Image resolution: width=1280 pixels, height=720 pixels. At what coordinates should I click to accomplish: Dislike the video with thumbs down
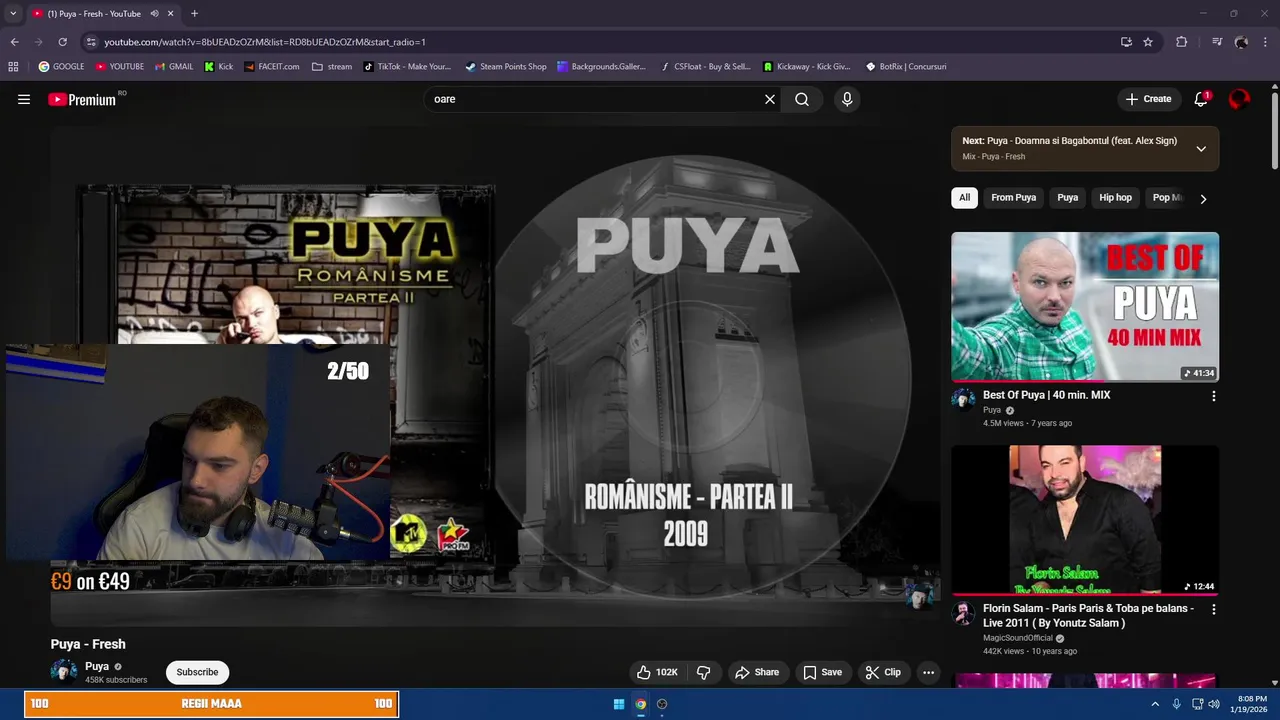point(703,672)
